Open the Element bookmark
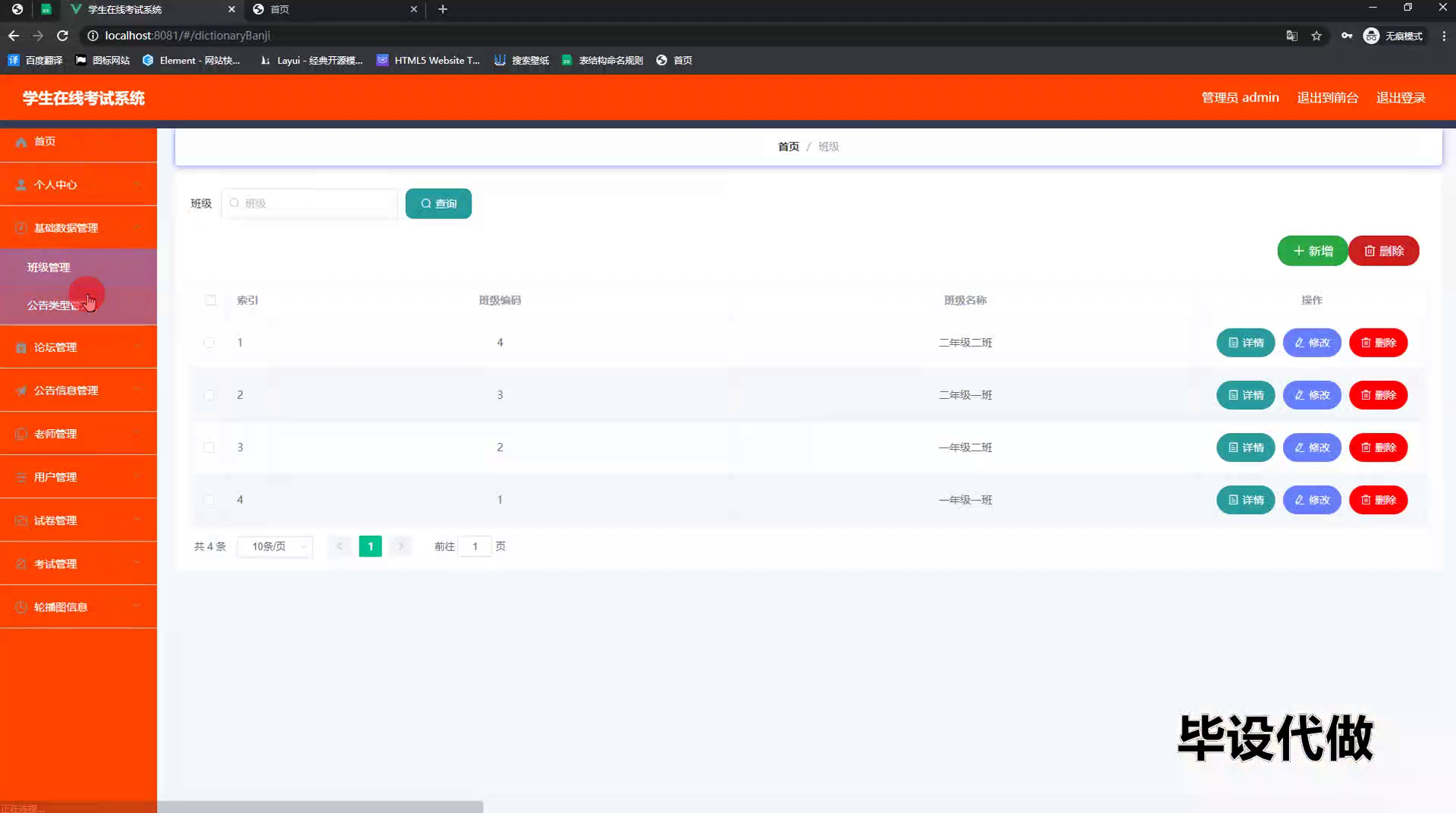The height and width of the screenshot is (813, 1456). (x=191, y=60)
